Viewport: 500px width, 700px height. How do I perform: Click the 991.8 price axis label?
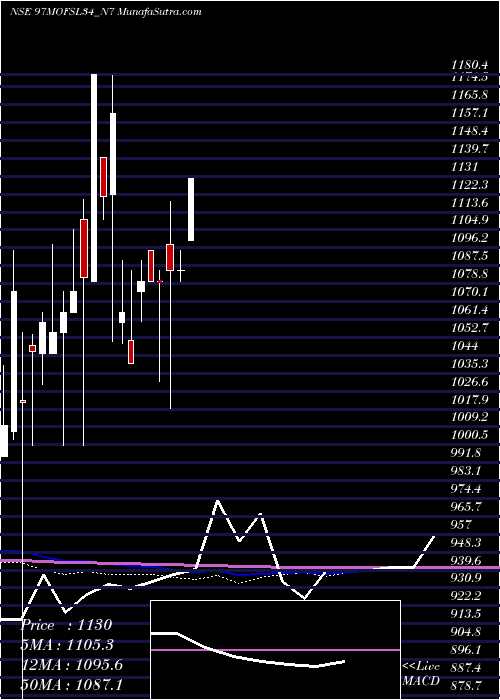tap(467, 453)
